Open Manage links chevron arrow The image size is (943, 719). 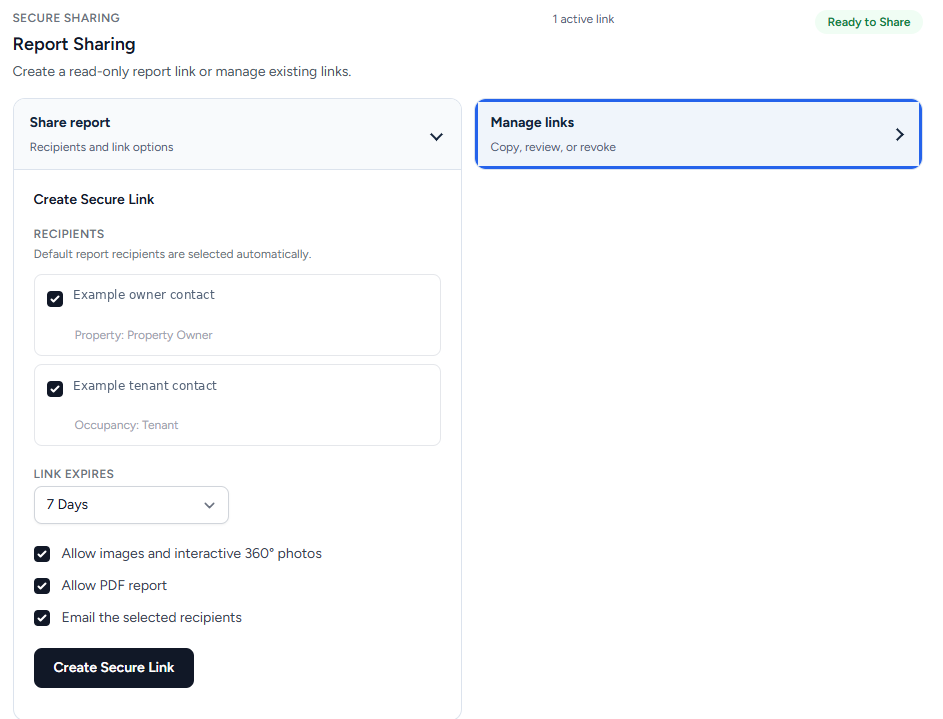900,134
